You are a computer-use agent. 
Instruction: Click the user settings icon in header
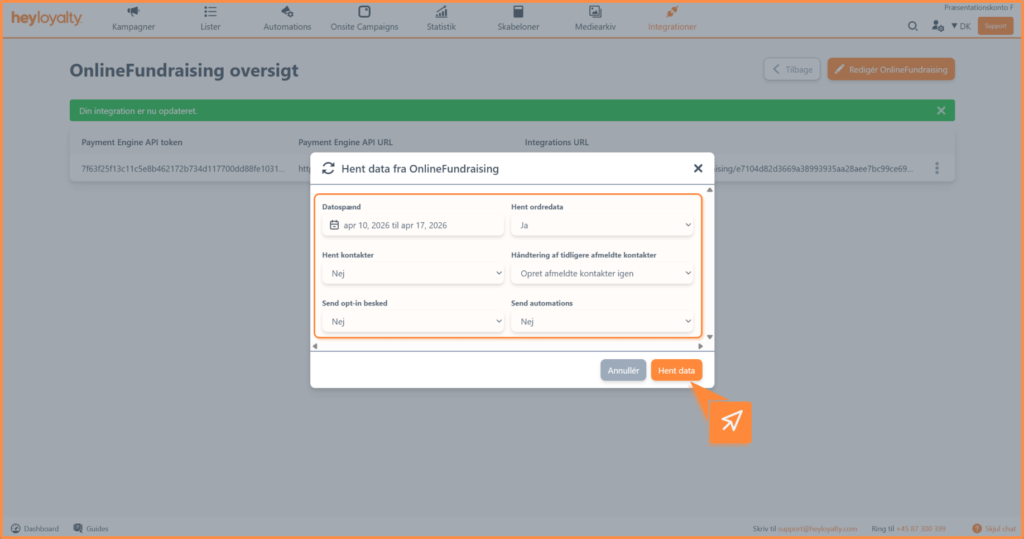point(938,26)
